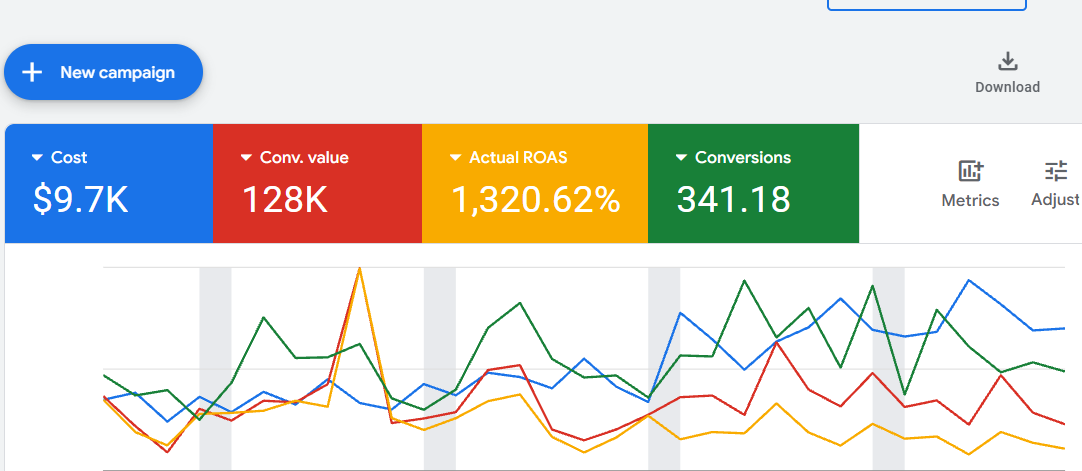Click the 1,320.62% value on yellow card
Image resolution: width=1082 pixels, height=471 pixels.
point(535,200)
